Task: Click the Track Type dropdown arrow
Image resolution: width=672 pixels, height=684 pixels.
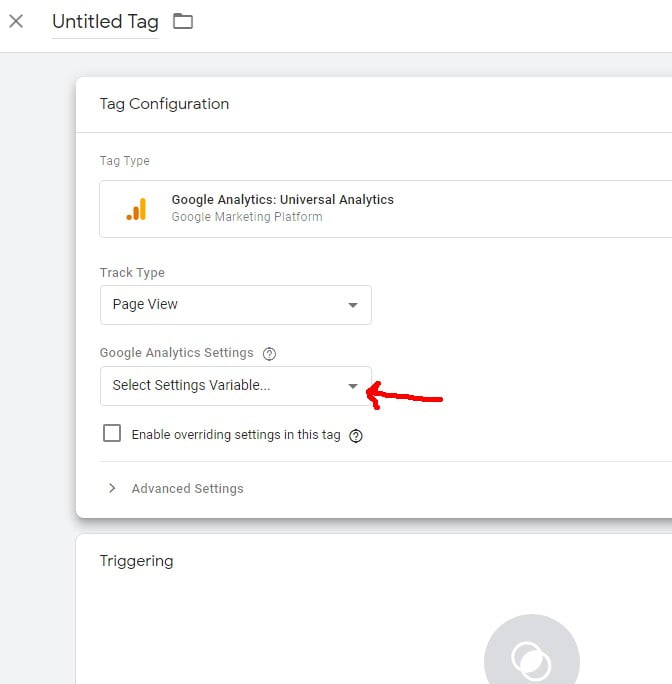Action: coord(353,305)
